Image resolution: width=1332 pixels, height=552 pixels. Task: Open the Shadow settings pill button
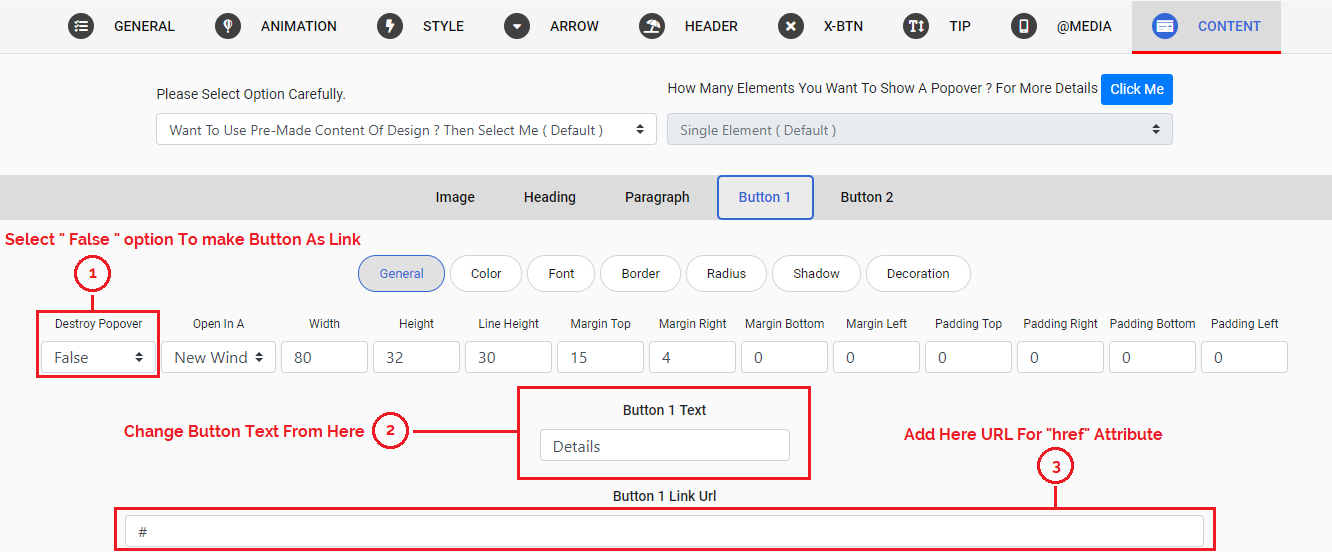click(x=816, y=273)
